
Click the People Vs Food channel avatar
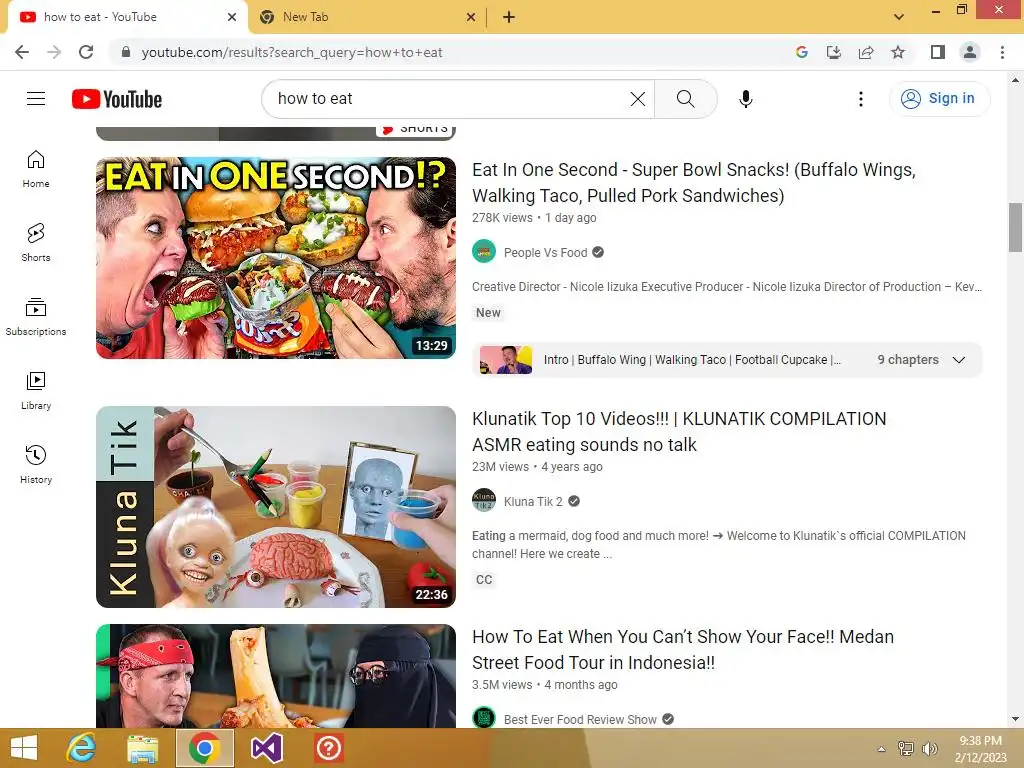[484, 251]
